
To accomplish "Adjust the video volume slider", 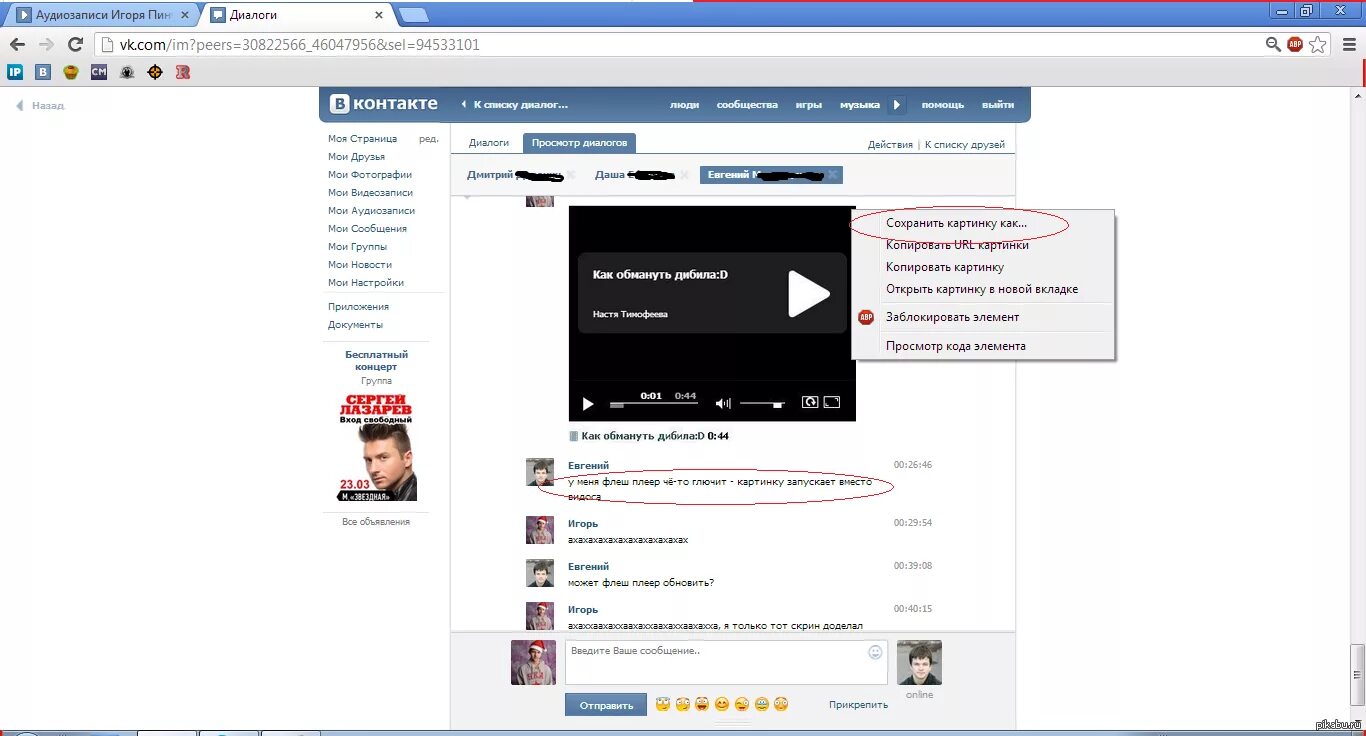I will [x=762, y=404].
